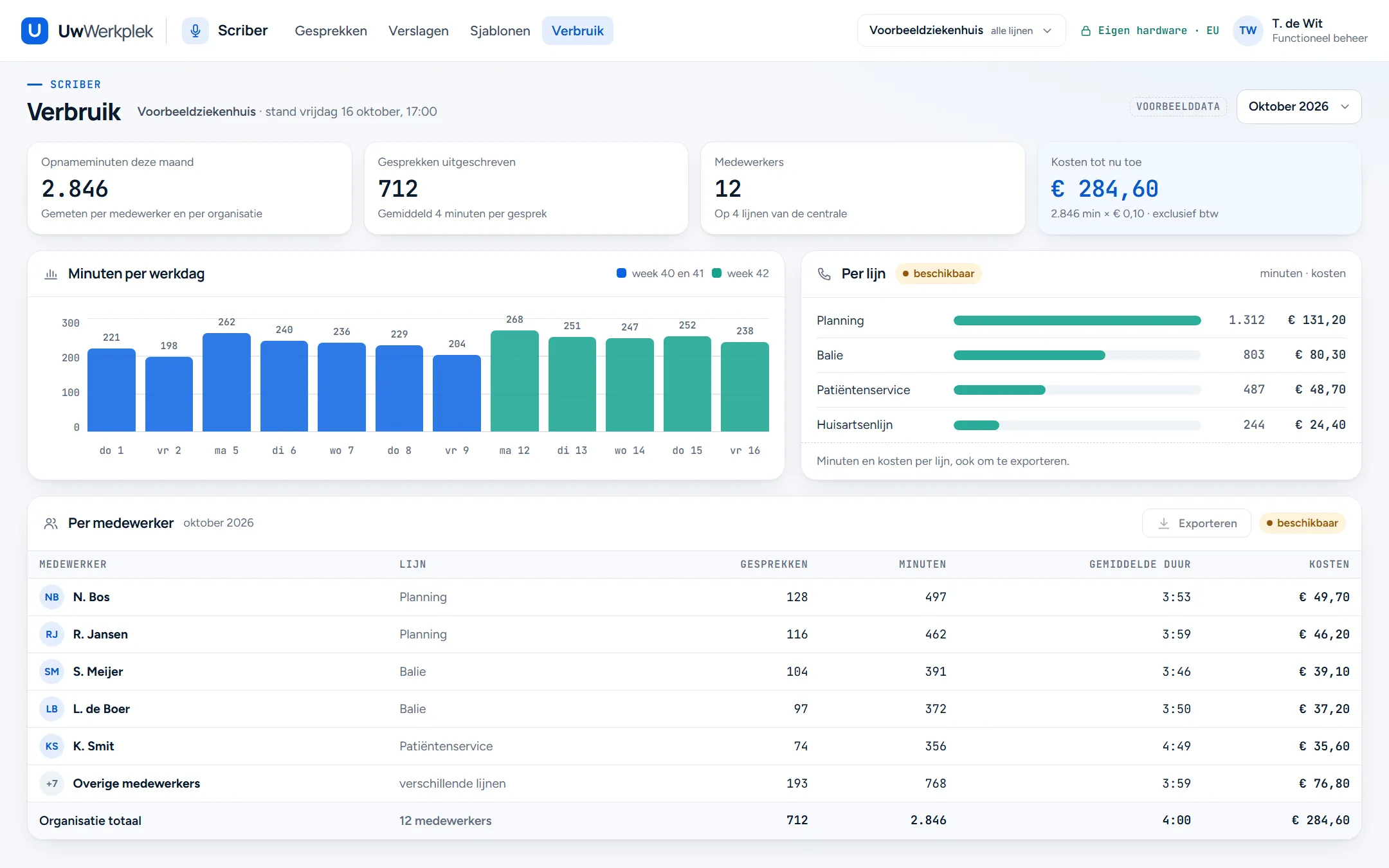This screenshot has width=1389, height=868.
Task: Click the Patiëntenservice row in Per lijn
Action: 1081,390
